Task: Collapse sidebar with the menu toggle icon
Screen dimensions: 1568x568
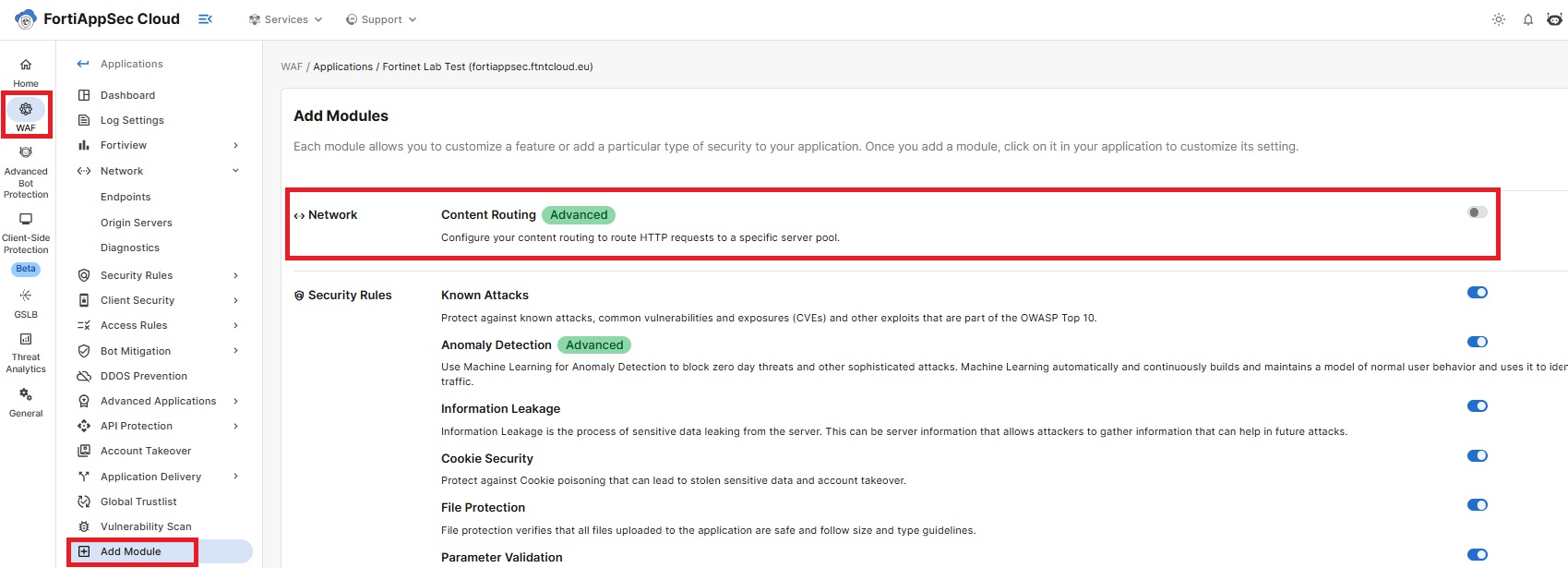Action: (x=205, y=19)
